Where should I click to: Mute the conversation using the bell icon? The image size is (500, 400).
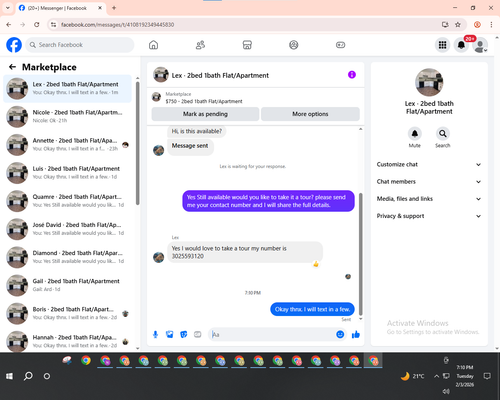[x=414, y=134]
